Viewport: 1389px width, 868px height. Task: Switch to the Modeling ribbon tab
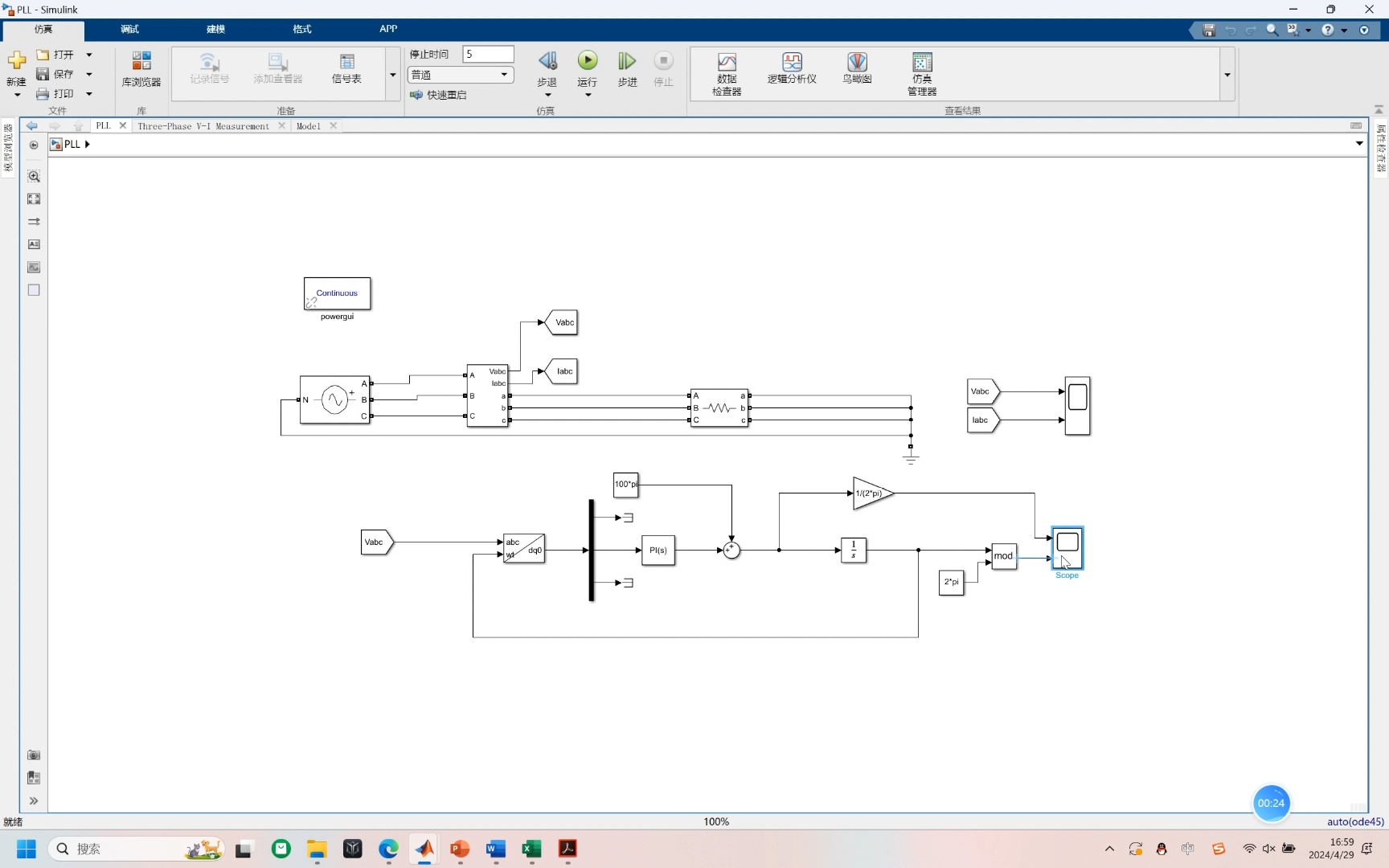[x=215, y=29]
